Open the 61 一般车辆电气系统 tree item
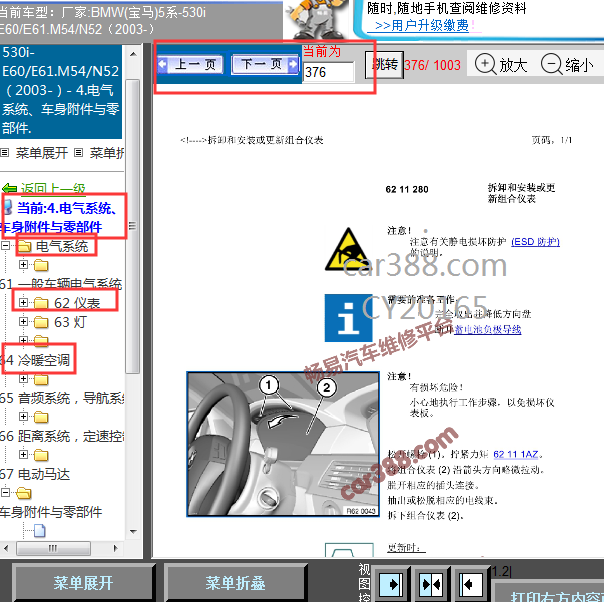Image resolution: width=604 pixels, height=602 pixels. pos(61,284)
